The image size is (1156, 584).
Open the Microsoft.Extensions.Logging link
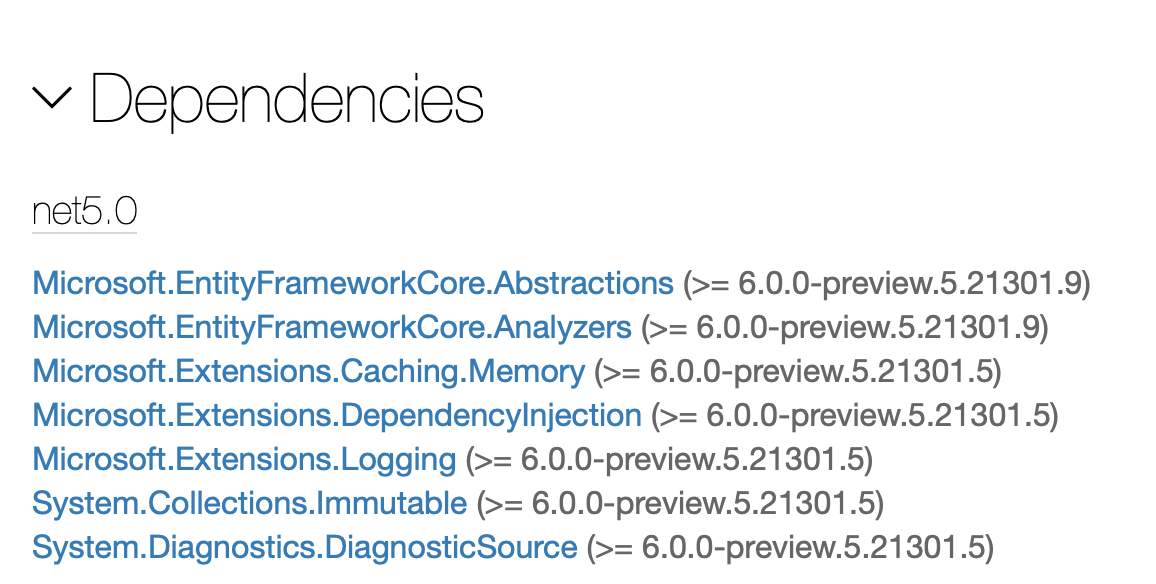(x=244, y=459)
